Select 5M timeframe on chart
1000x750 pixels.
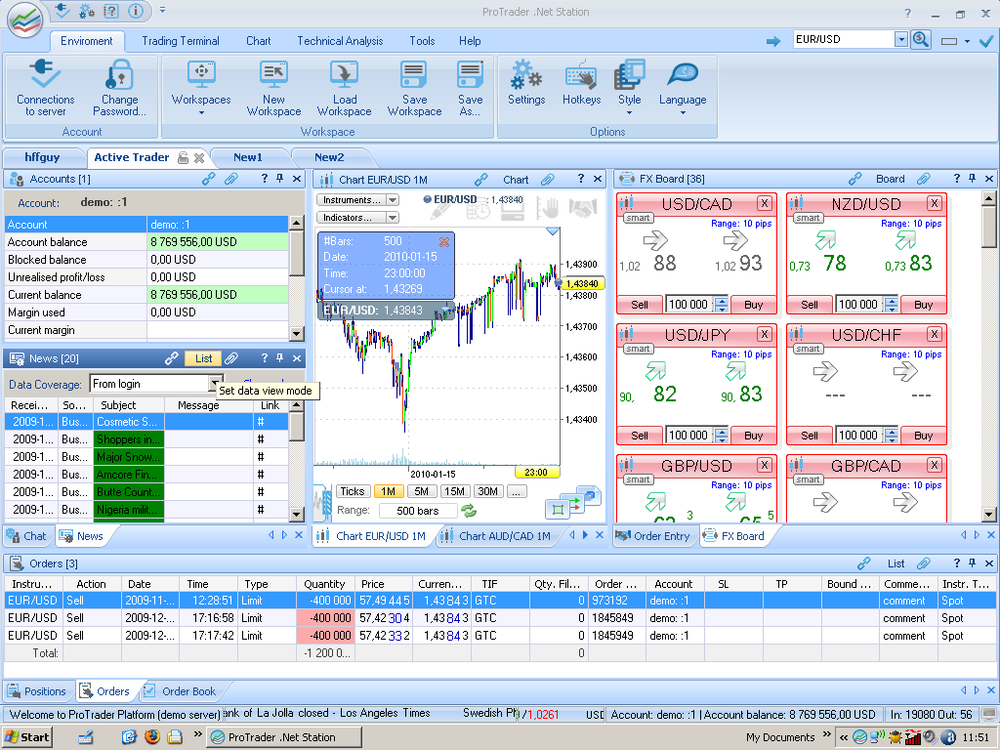tap(421, 491)
